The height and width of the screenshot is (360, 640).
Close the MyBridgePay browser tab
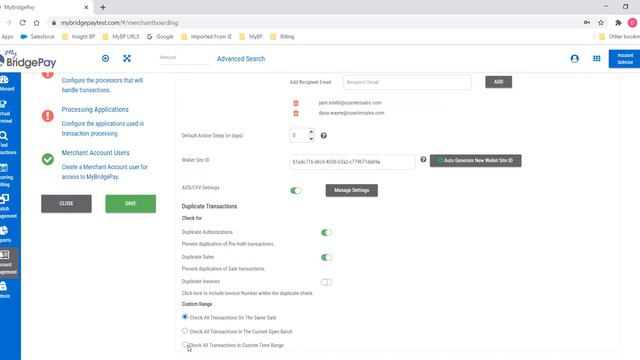click(86, 7)
